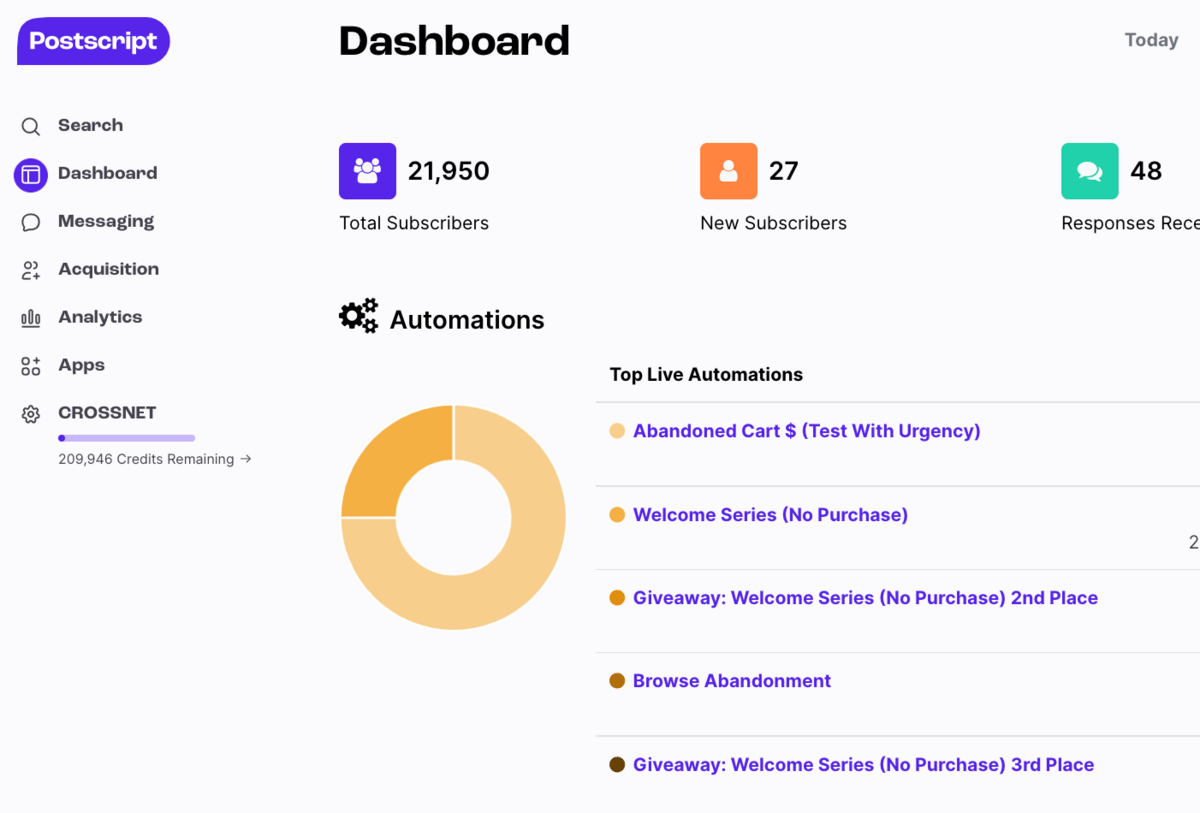Open the Browse Abandonment automation

pyautogui.click(x=731, y=681)
